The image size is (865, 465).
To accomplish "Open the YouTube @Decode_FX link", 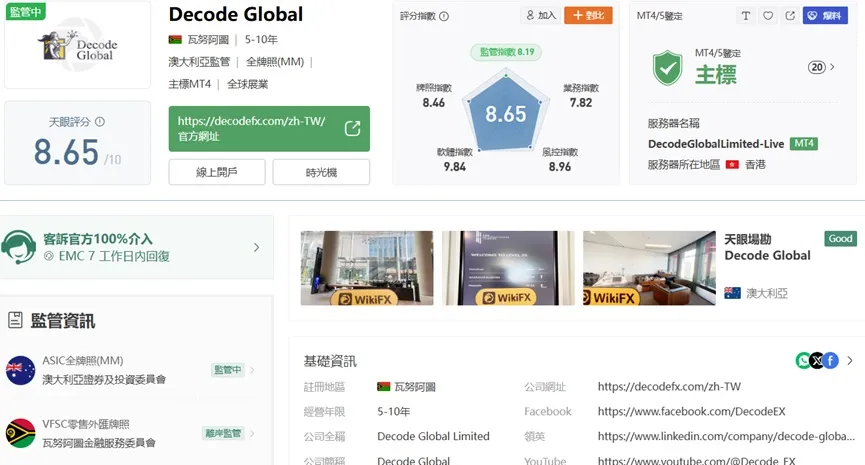I will pos(697,460).
